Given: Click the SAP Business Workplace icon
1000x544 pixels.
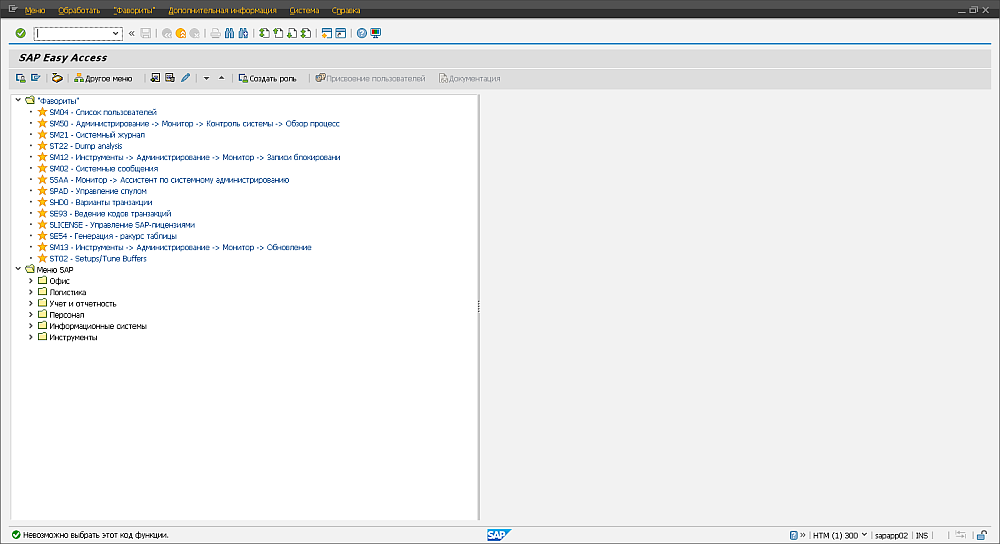Looking at the screenshot, I should (57, 78).
